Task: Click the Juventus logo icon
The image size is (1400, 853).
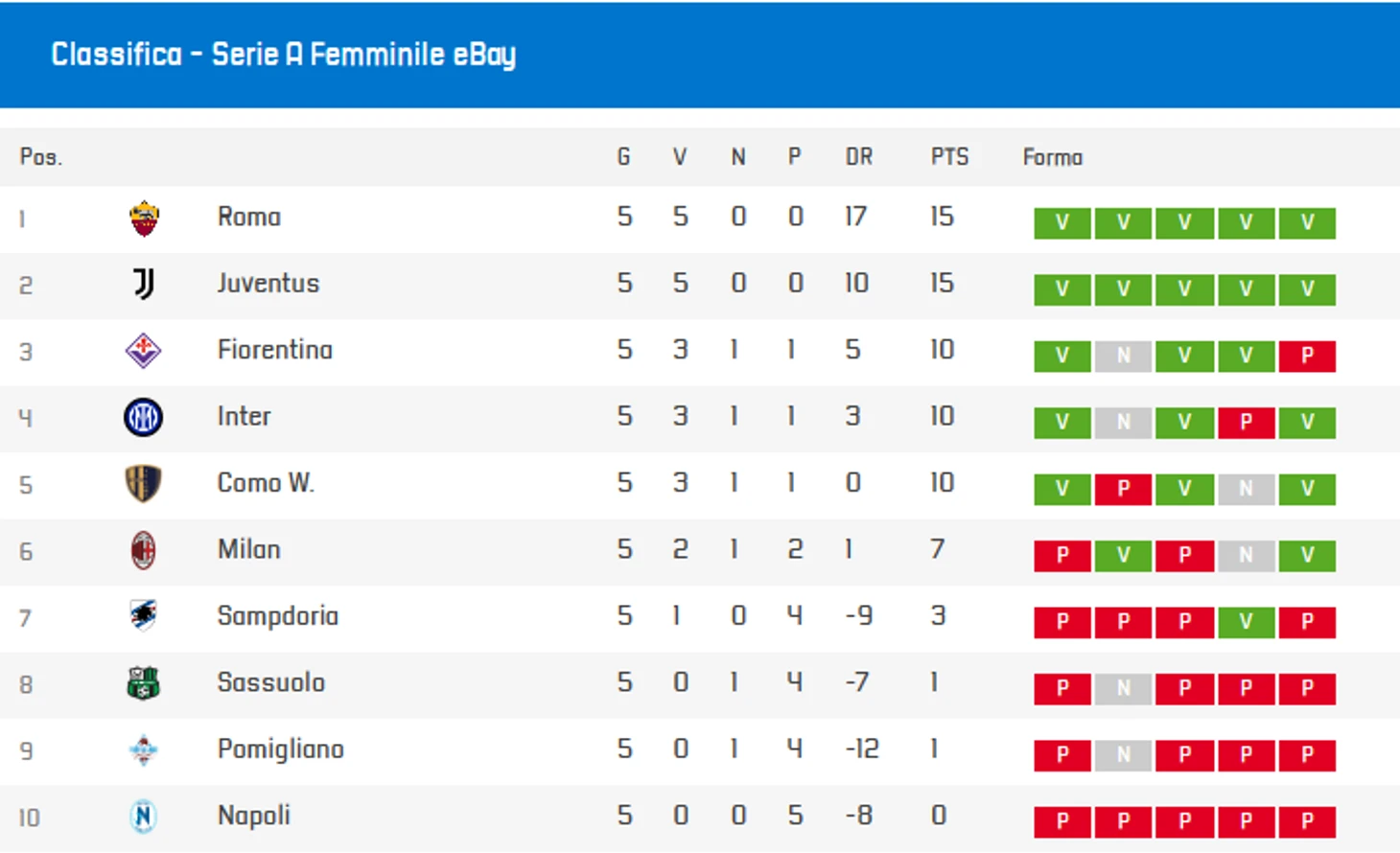Action: tap(144, 284)
